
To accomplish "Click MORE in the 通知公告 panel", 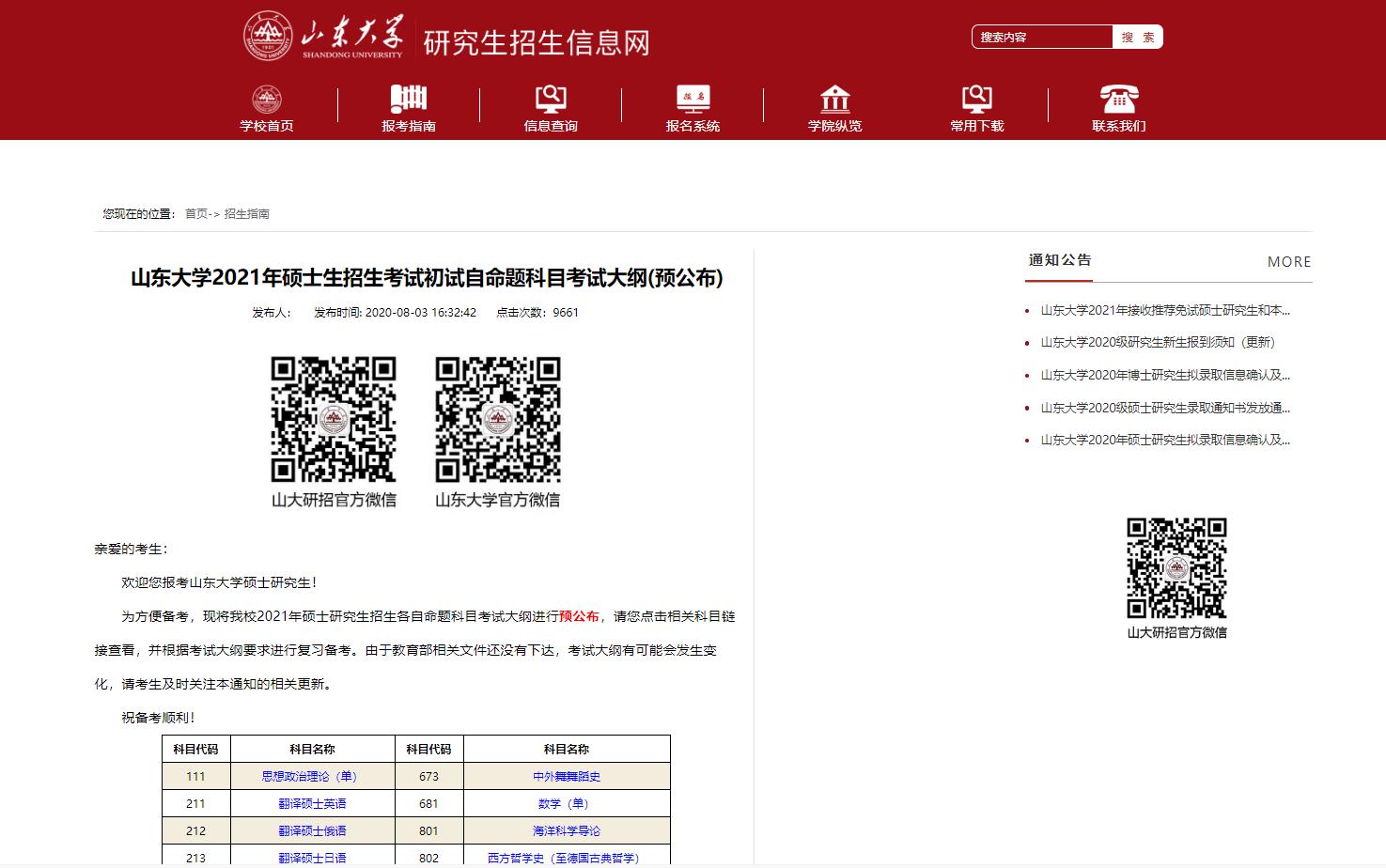I will click(x=1288, y=262).
